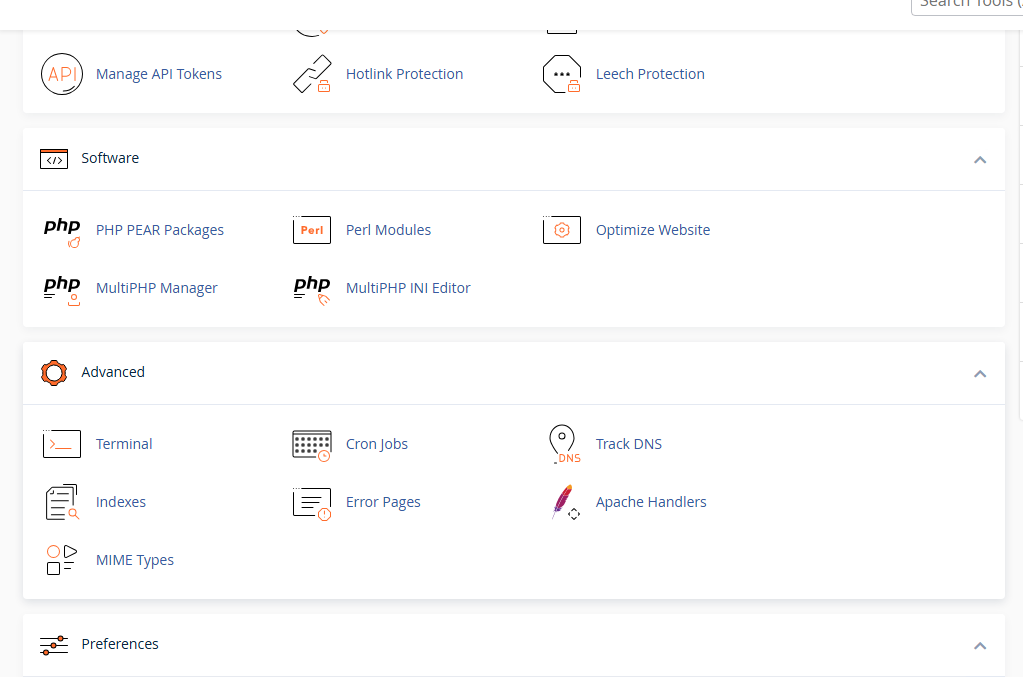Click the Preferences sliders icon
Viewport: 1023px width, 677px height.
[x=54, y=645]
